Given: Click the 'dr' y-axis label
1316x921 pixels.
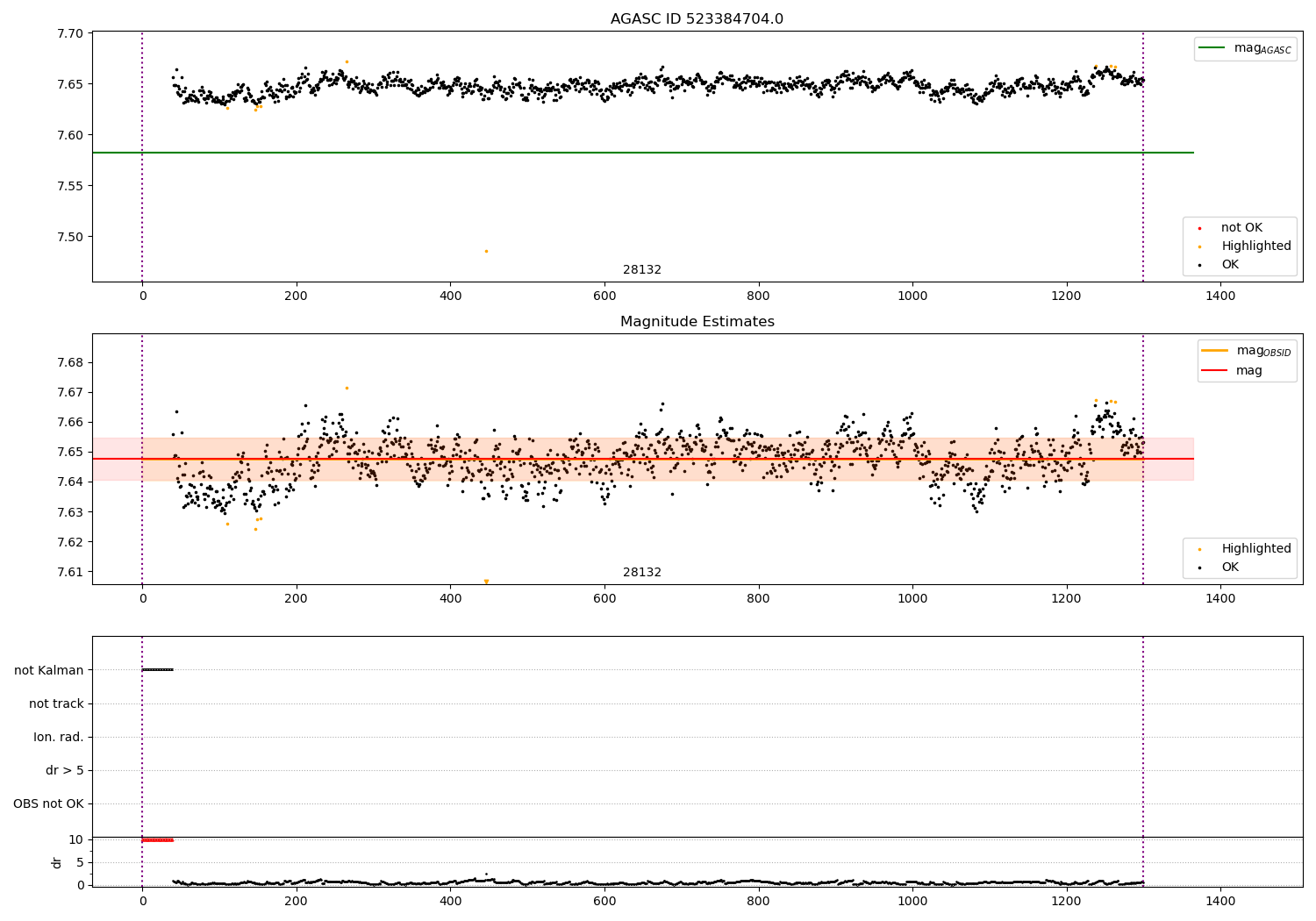Looking at the screenshot, I should 57,862.
